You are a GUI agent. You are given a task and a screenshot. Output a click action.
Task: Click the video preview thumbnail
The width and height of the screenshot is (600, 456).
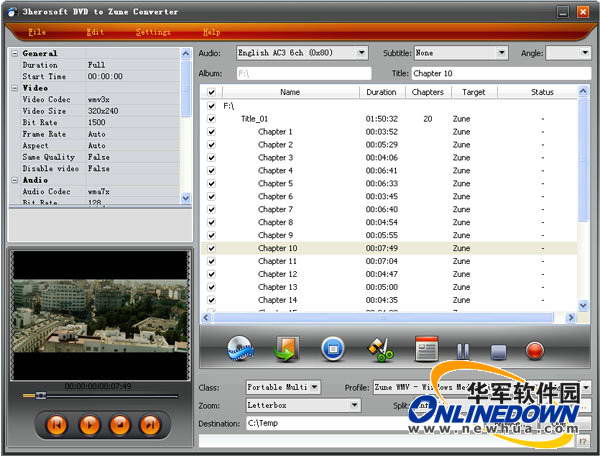coord(100,316)
